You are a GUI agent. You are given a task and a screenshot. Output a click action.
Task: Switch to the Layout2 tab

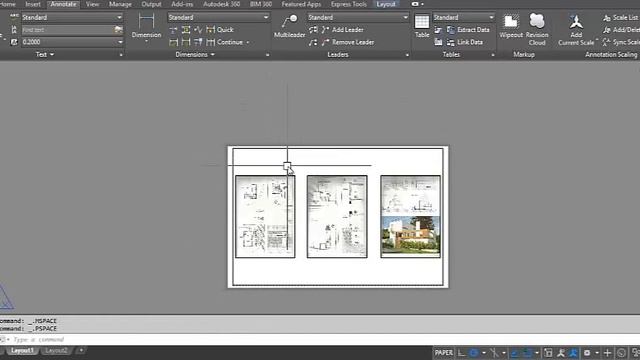coord(56,351)
